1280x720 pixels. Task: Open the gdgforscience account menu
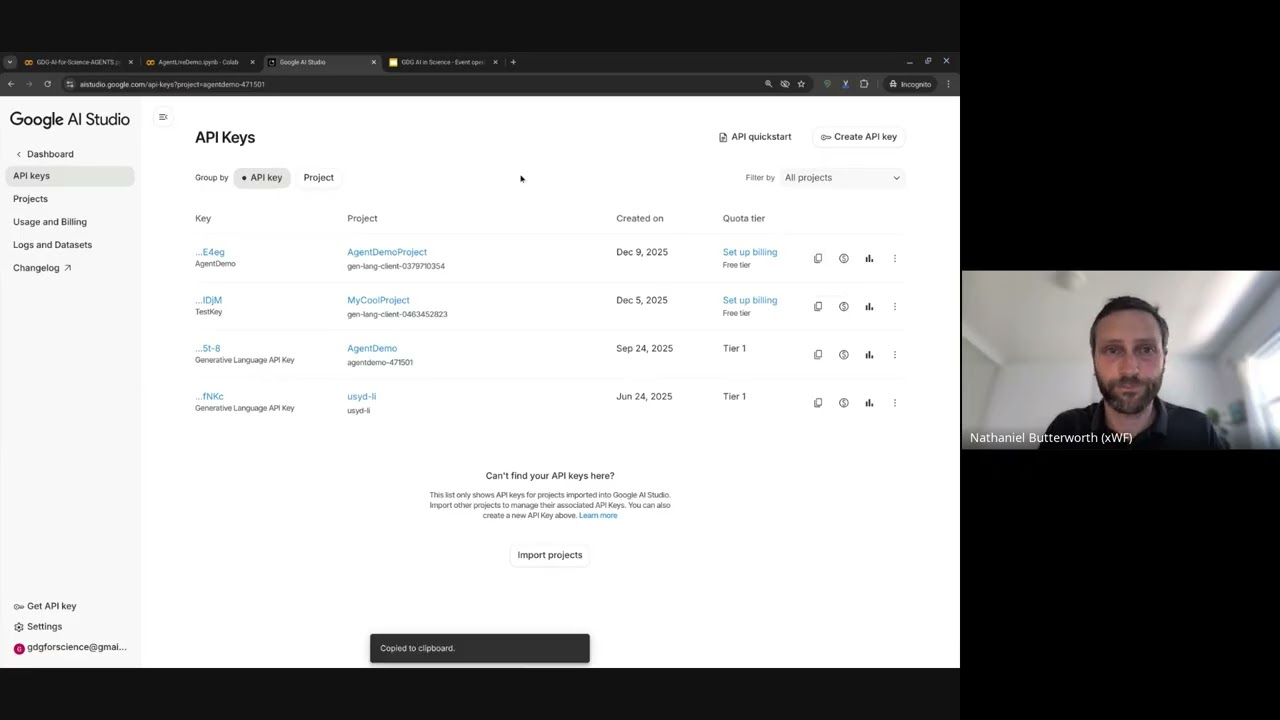[x=70, y=648]
